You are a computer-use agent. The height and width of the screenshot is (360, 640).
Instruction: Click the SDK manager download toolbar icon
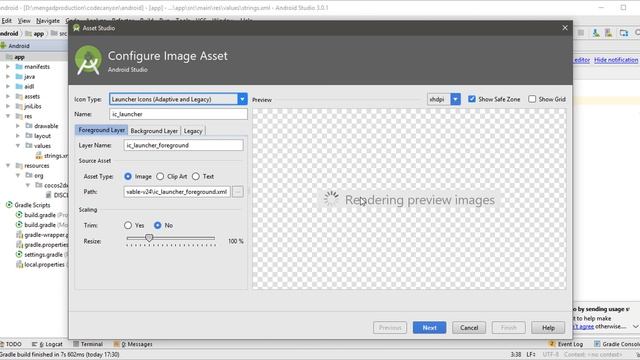[596, 33]
